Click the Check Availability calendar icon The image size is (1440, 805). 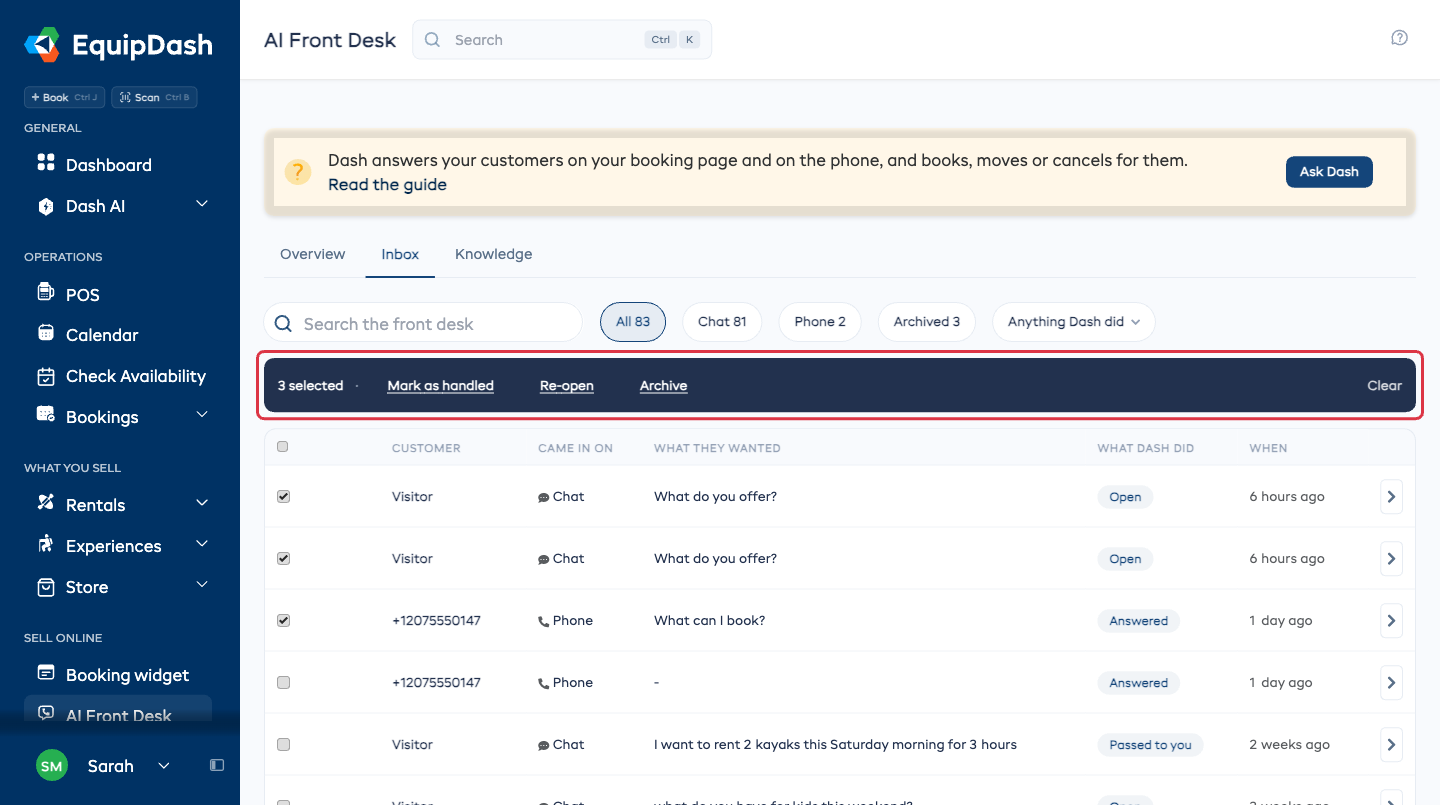[45, 376]
